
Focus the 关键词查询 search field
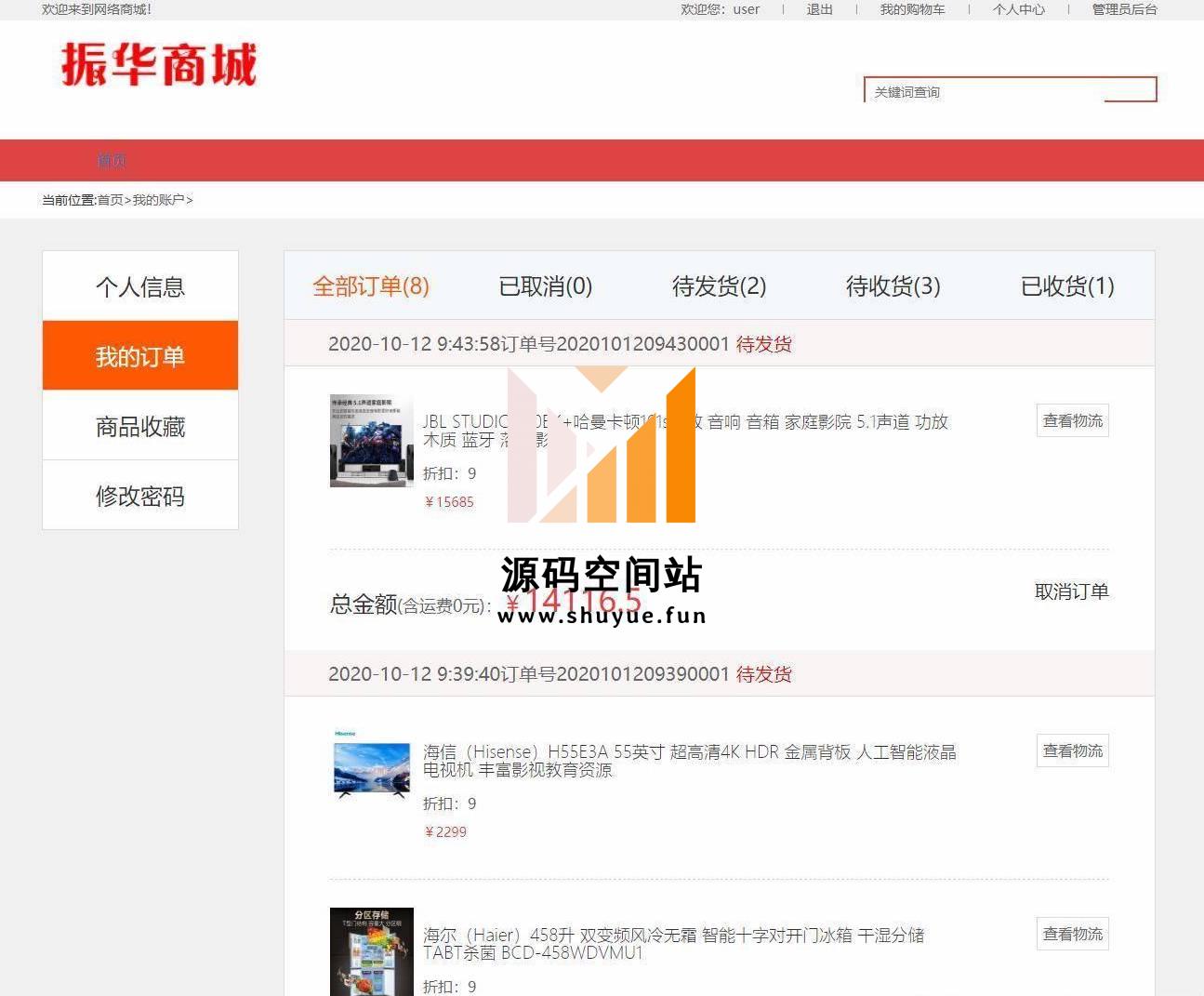click(986, 91)
